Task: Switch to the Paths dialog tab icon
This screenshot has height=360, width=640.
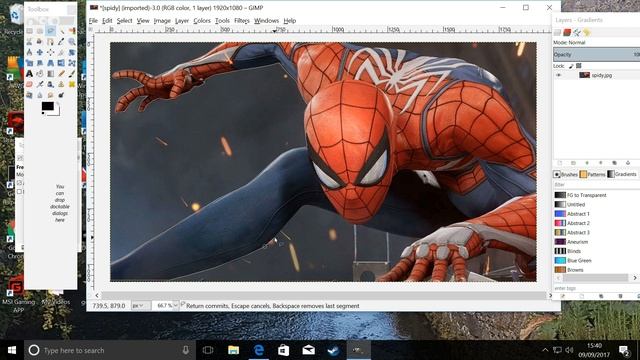Action: point(577,32)
